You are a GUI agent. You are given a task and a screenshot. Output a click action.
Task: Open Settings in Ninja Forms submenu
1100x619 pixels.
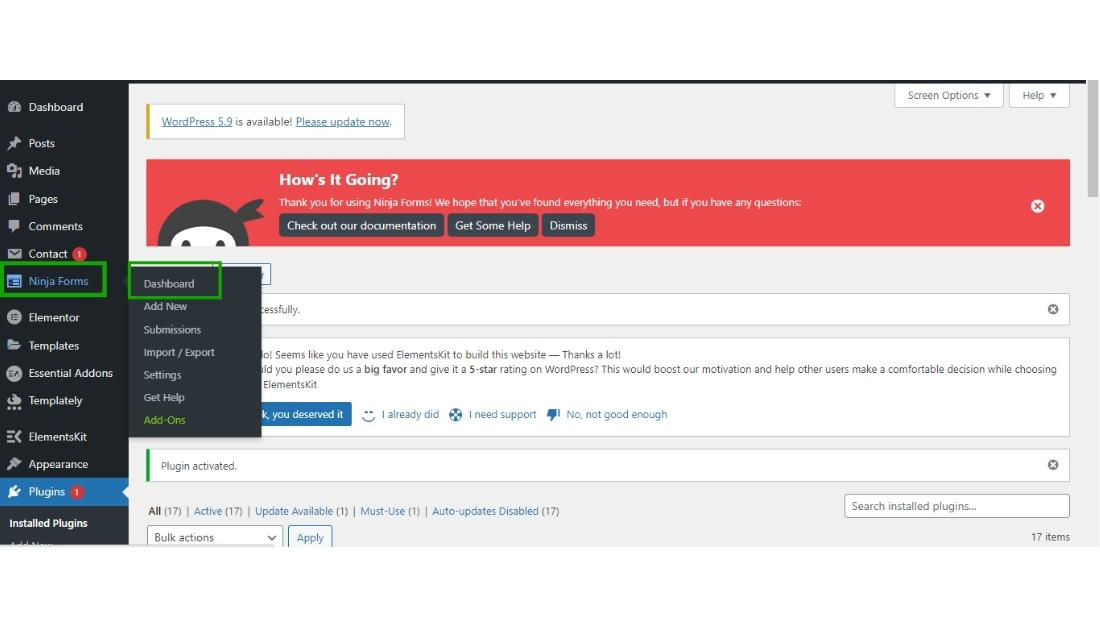pos(163,375)
